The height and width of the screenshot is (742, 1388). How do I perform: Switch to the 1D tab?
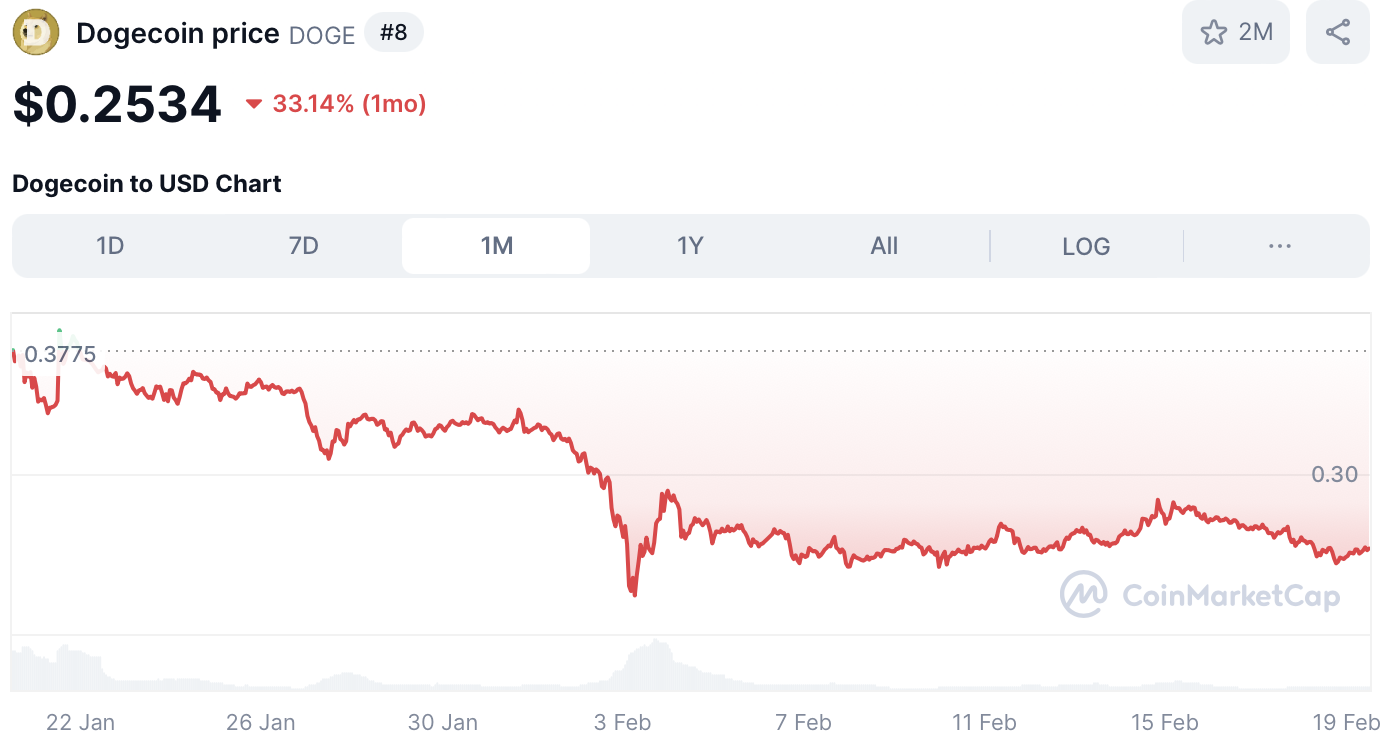click(x=111, y=245)
